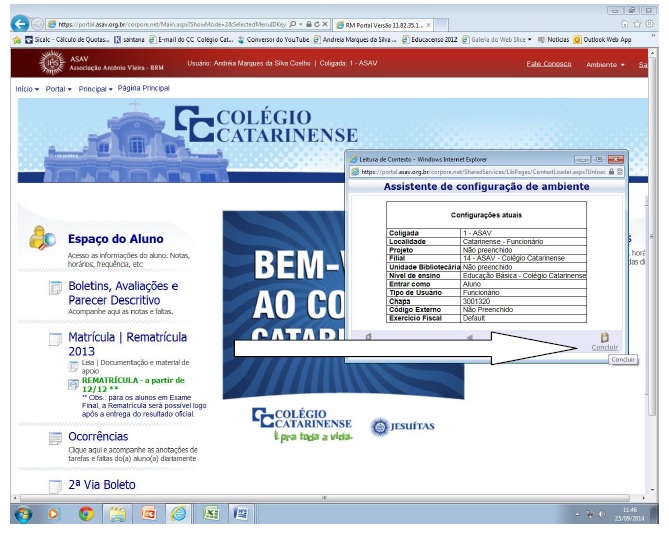The width and height of the screenshot is (669, 534).
Task: Click the Concluir link in popup
Action: [605, 347]
